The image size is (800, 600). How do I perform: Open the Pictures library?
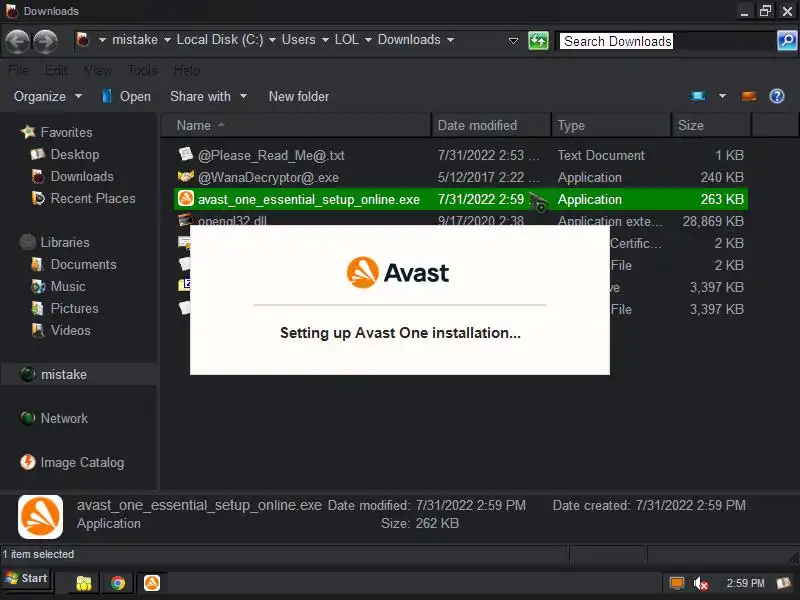click(x=74, y=308)
